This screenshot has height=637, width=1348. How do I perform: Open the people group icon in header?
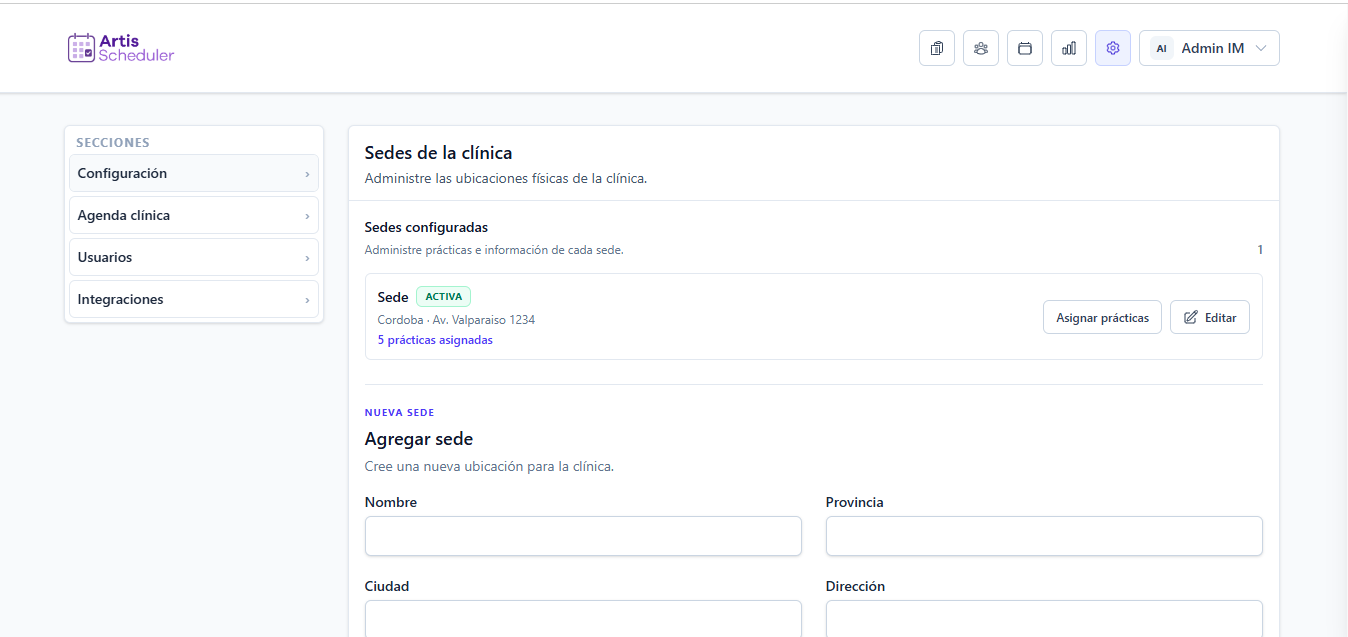click(981, 48)
